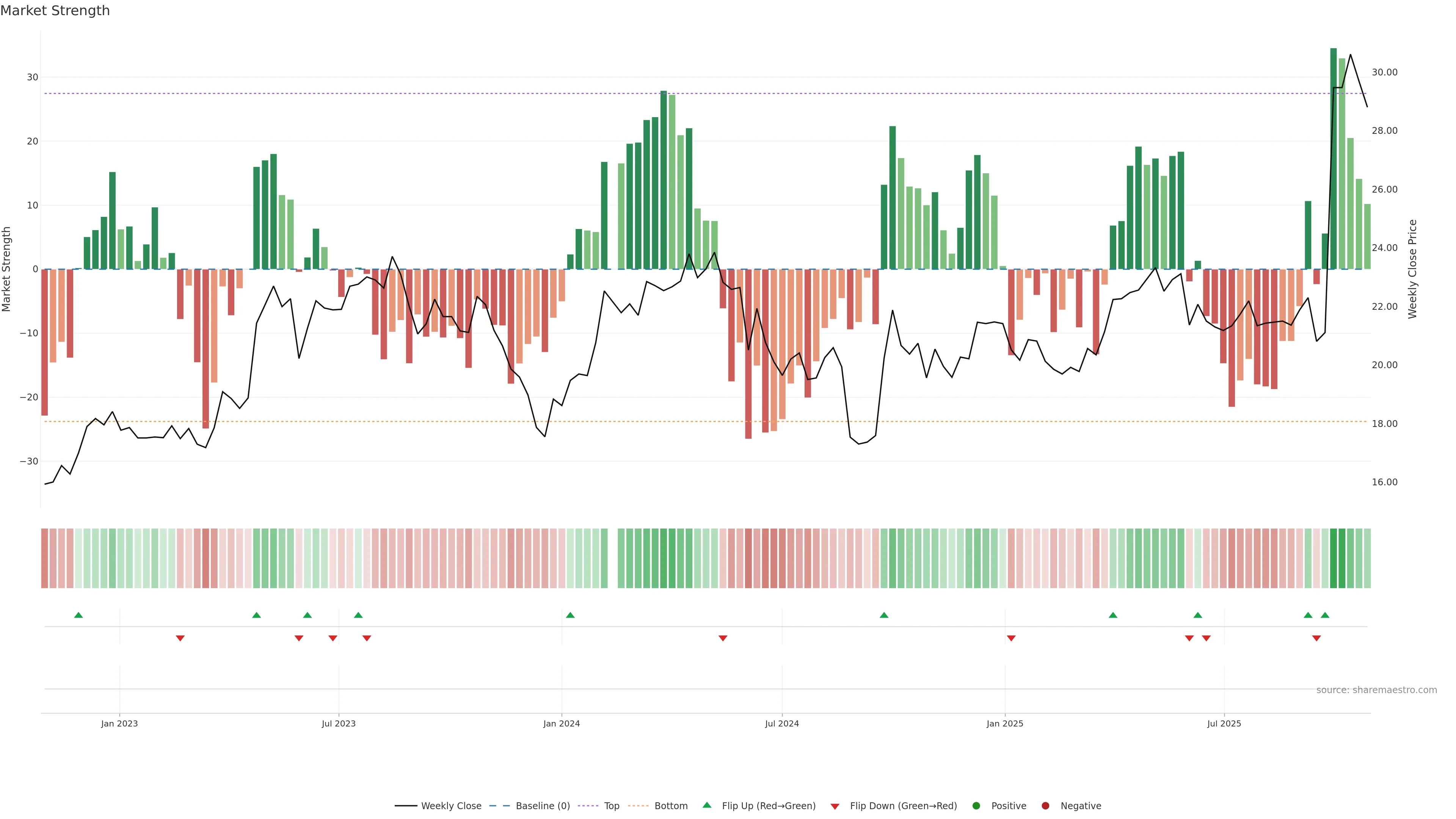The height and width of the screenshot is (819, 1456).
Task: Click the flip-up triangle at January 2024
Action: (570, 615)
